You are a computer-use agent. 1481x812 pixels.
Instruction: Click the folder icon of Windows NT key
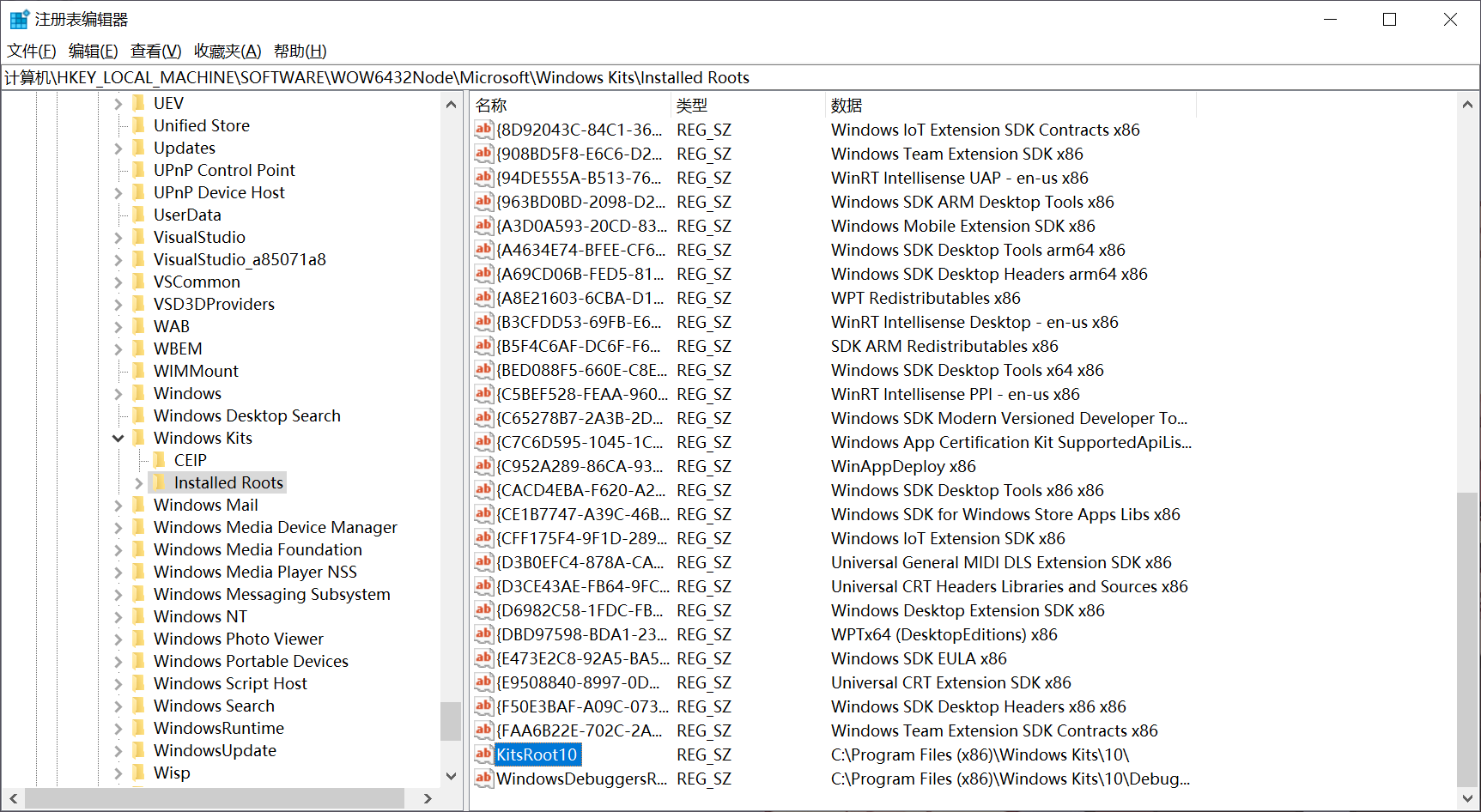pyautogui.click(x=138, y=616)
